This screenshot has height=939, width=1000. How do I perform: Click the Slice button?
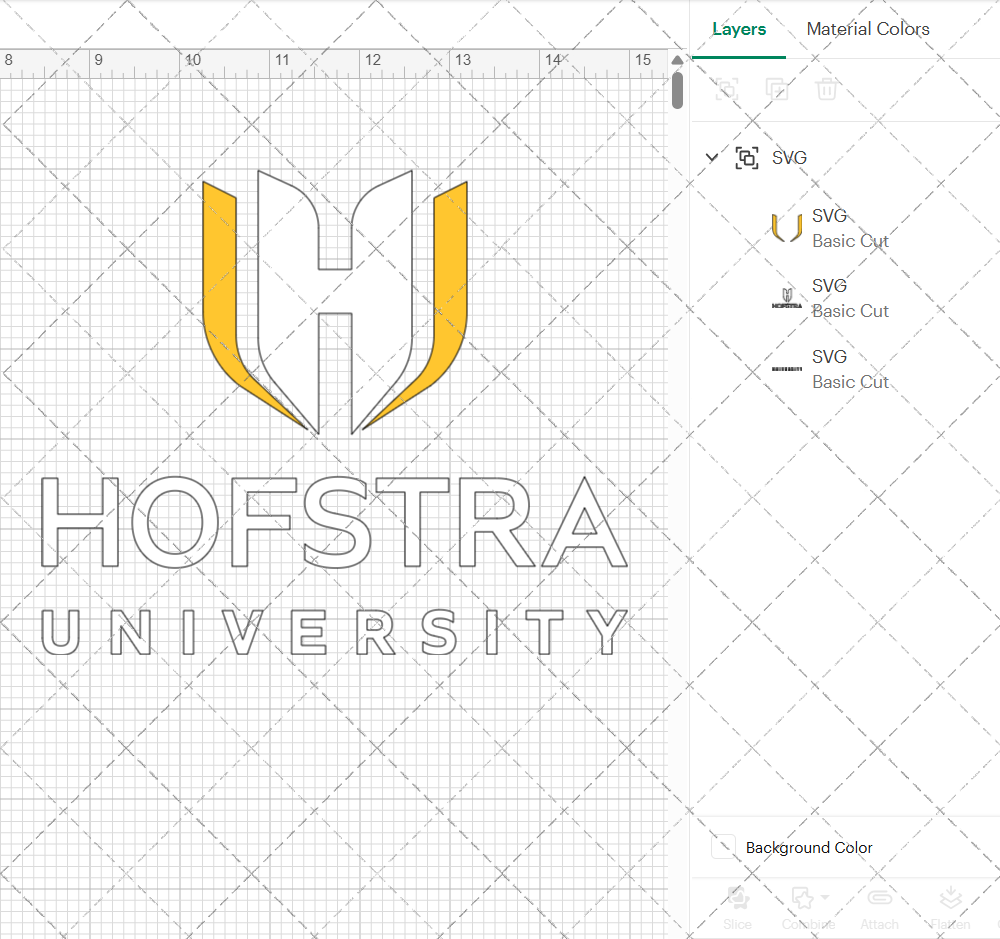point(737,908)
